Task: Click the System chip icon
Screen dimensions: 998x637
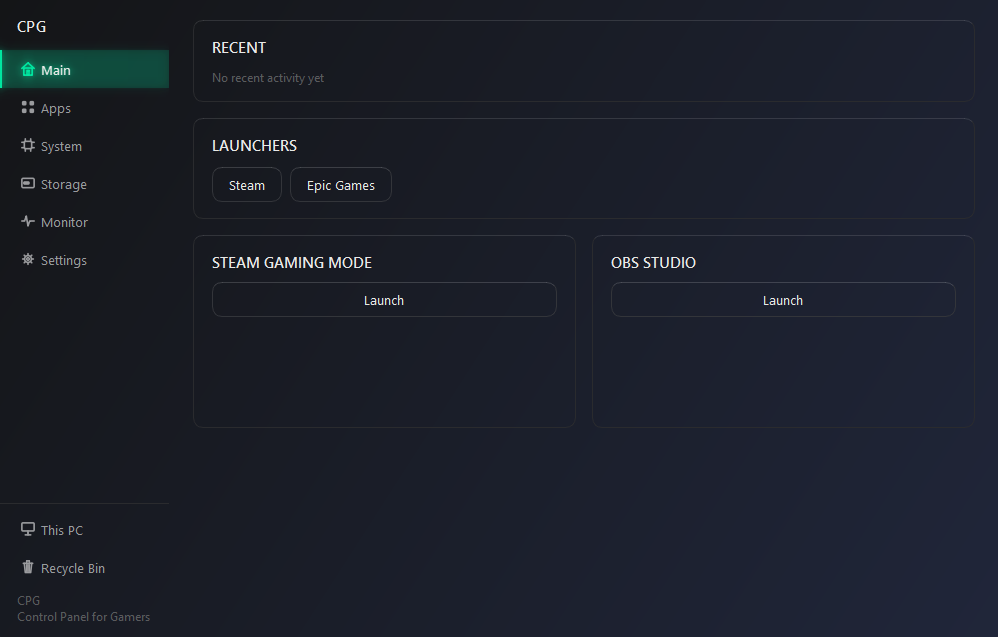Action: 28,146
